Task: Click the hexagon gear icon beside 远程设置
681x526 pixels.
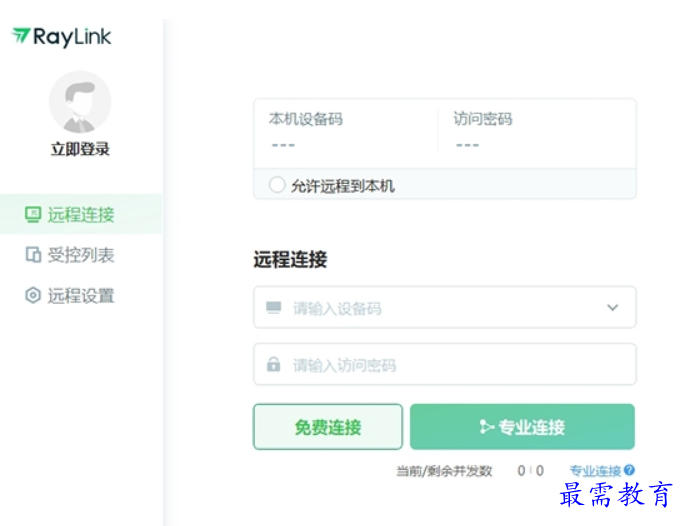Action: pyautogui.click(x=33, y=295)
